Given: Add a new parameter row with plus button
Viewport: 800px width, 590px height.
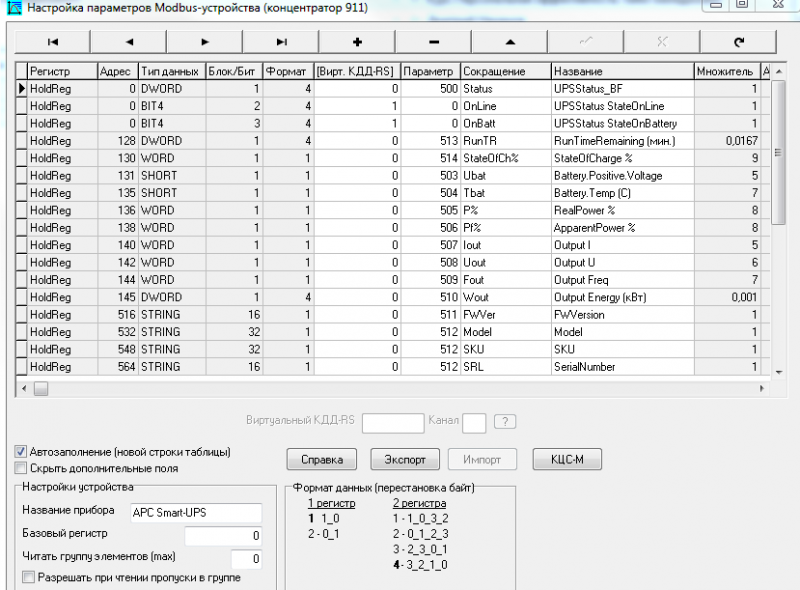Looking at the screenshot, I should pyautogui.click(x=356, y=42).
